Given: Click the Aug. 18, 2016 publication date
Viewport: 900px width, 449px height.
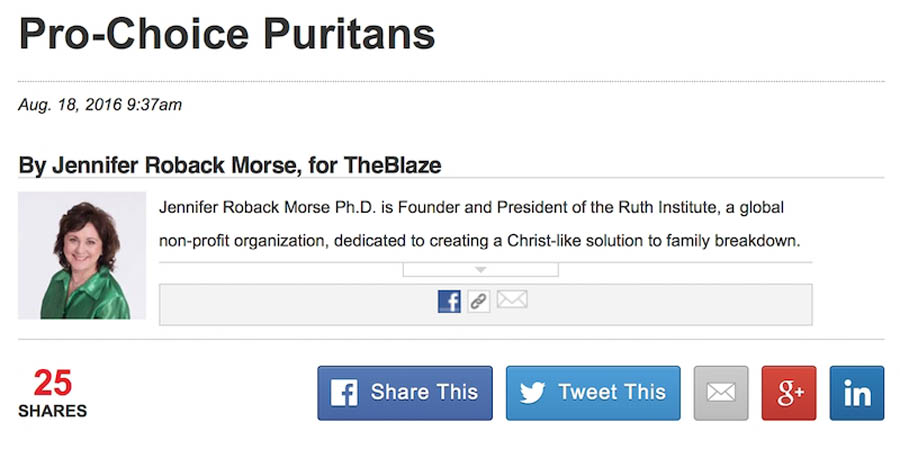Looking at the screenshot, I should pyautogui.click(x=100, y=104).
